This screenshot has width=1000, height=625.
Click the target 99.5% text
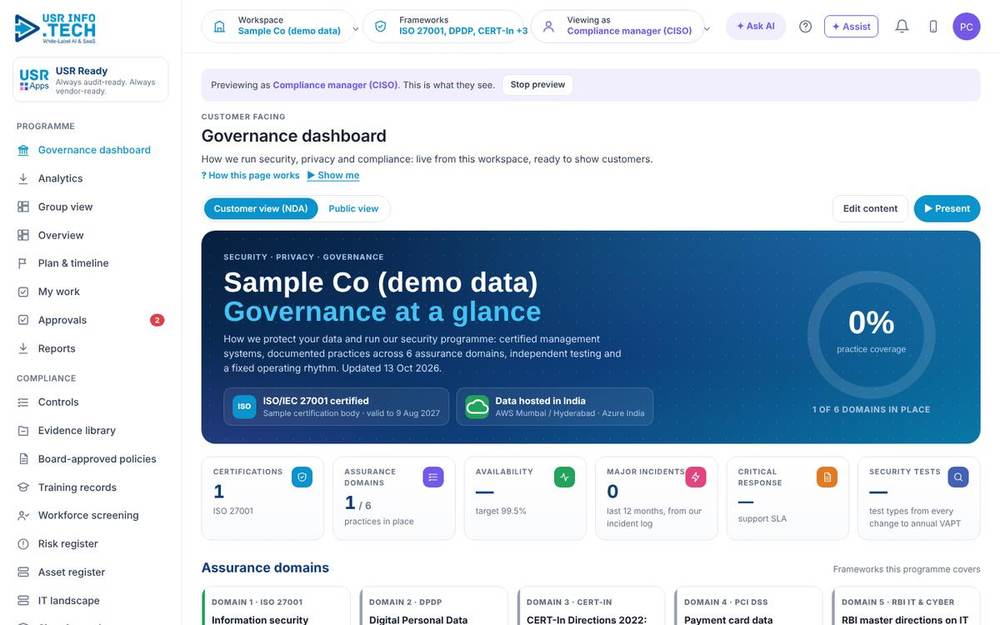(501, 511)
